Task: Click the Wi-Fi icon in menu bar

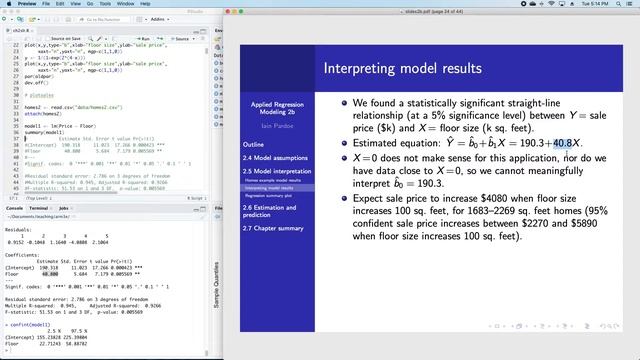Action: pos(551,4)
